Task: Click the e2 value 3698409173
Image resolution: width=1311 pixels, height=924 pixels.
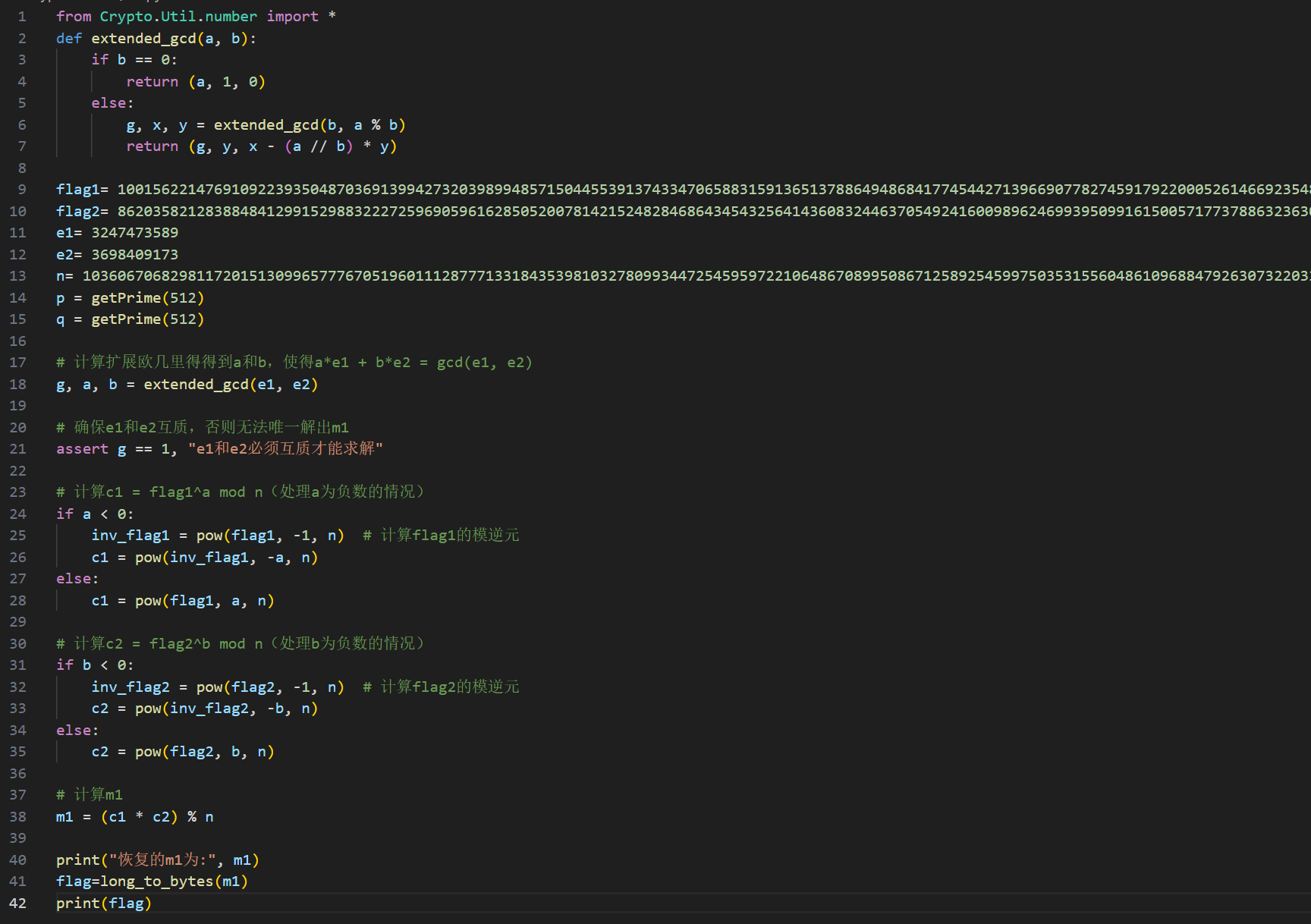Action: [x=135, y=255]
